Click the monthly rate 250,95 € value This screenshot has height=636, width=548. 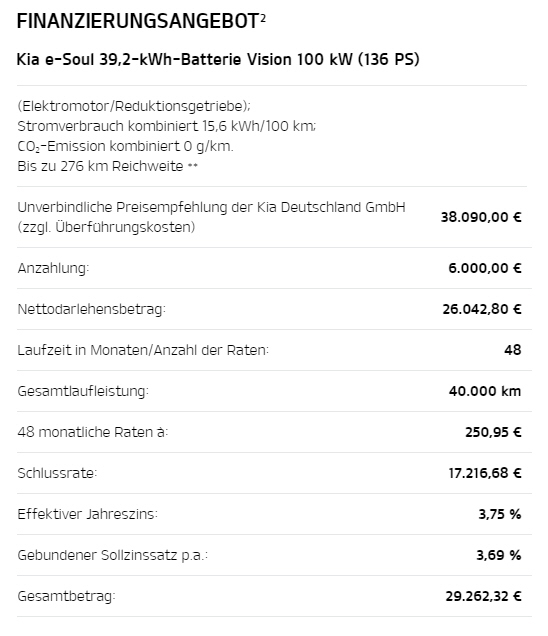pos(493,432)
